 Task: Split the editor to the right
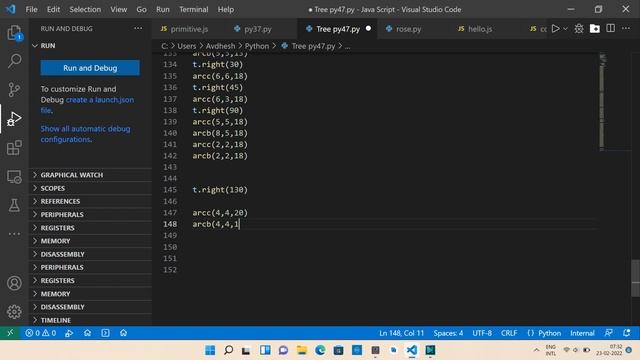611,28
